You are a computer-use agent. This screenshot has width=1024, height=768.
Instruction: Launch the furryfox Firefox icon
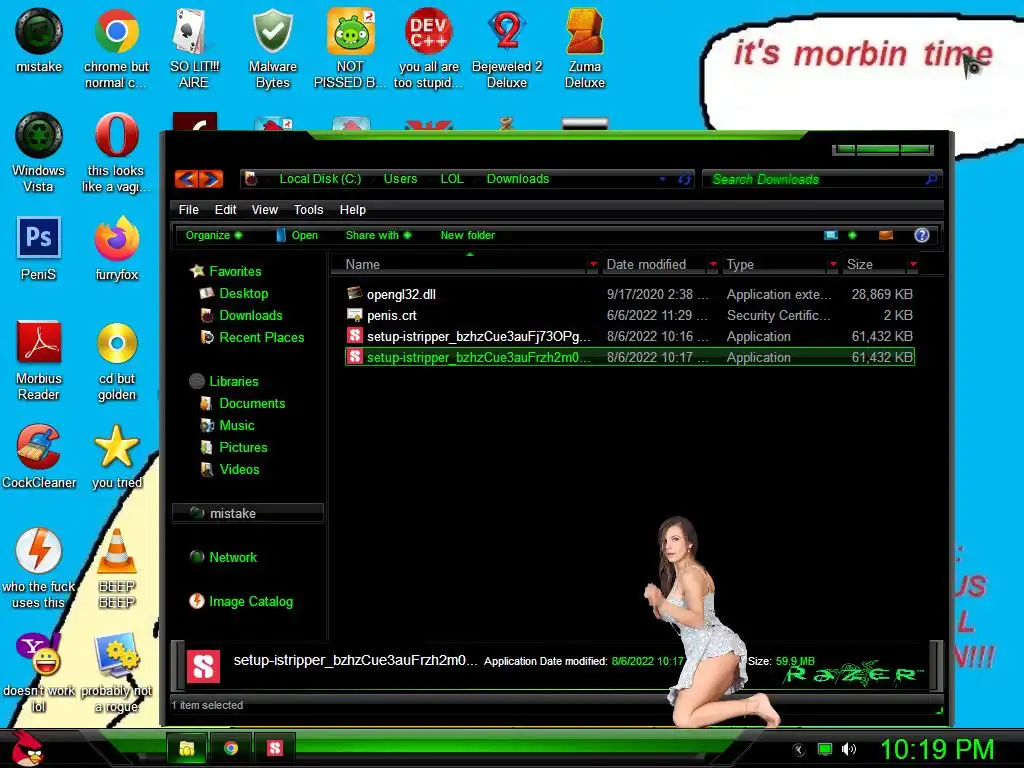[117, 248]
